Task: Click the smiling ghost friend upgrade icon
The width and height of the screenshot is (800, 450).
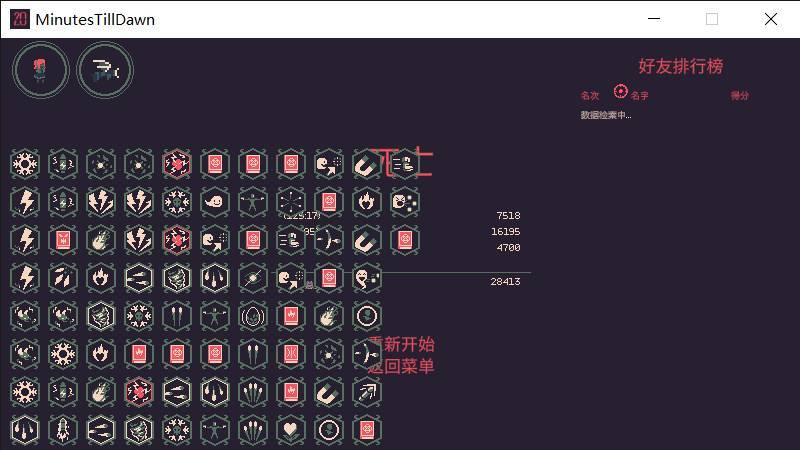Action: 215,202
